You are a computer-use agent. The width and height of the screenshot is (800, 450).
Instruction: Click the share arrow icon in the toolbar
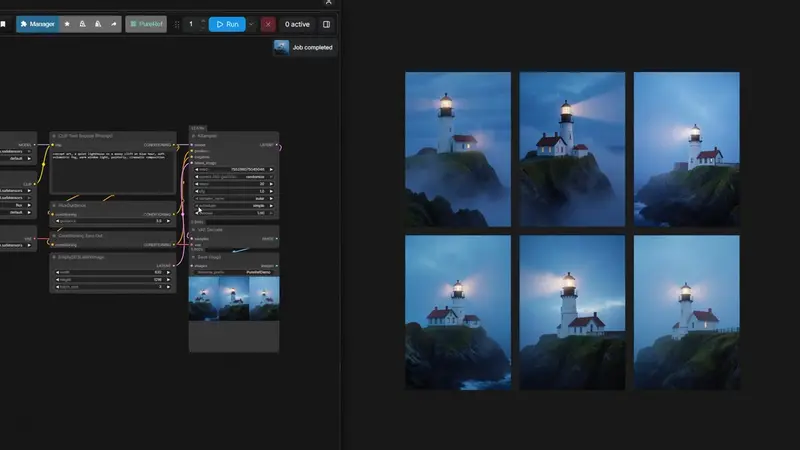pyautogui.click(x=113, y=24)
